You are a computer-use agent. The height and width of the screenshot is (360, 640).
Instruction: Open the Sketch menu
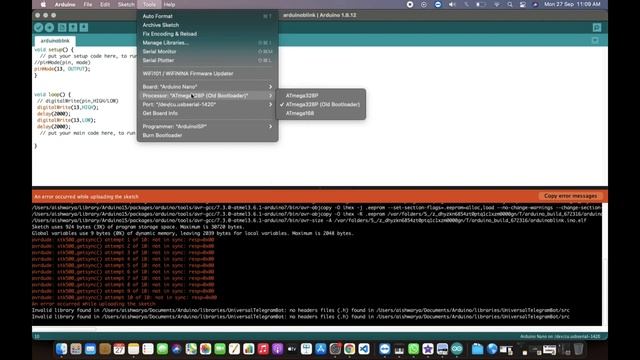coord(126,4)
